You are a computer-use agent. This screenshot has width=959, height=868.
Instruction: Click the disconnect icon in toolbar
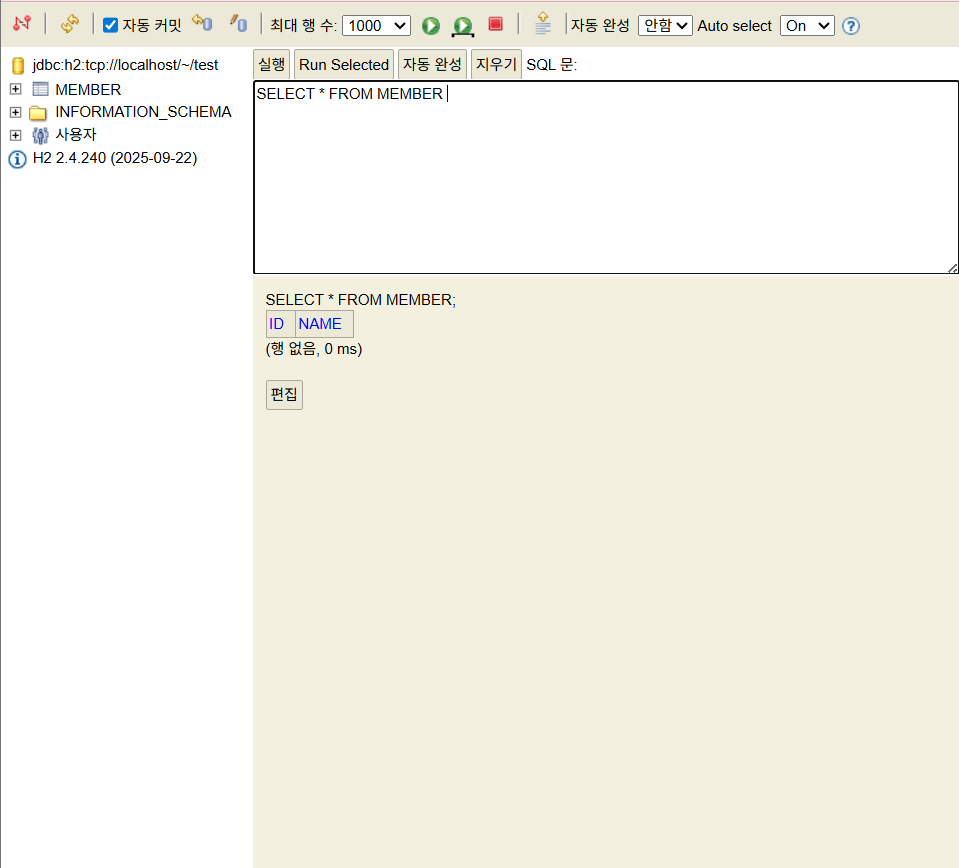22,24
